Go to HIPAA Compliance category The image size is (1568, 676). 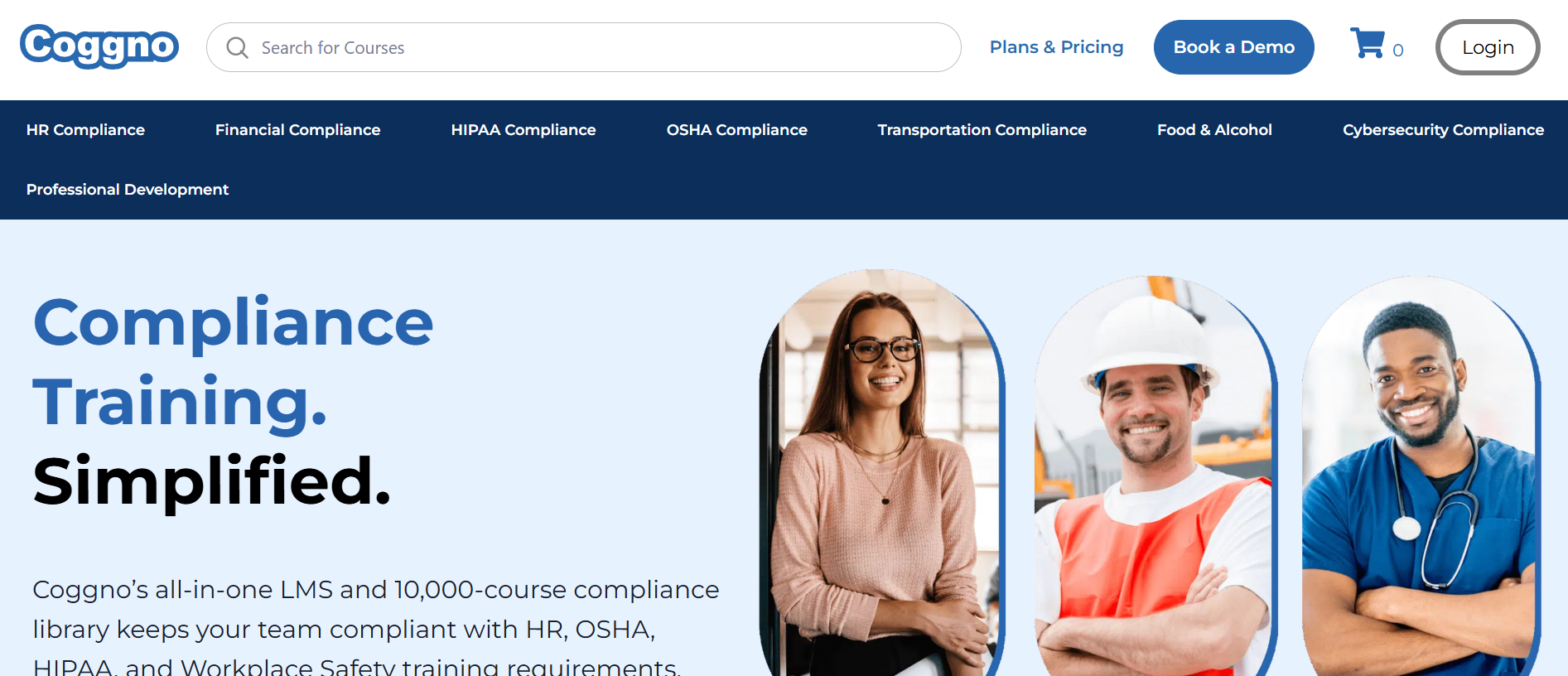click(523, 130)
